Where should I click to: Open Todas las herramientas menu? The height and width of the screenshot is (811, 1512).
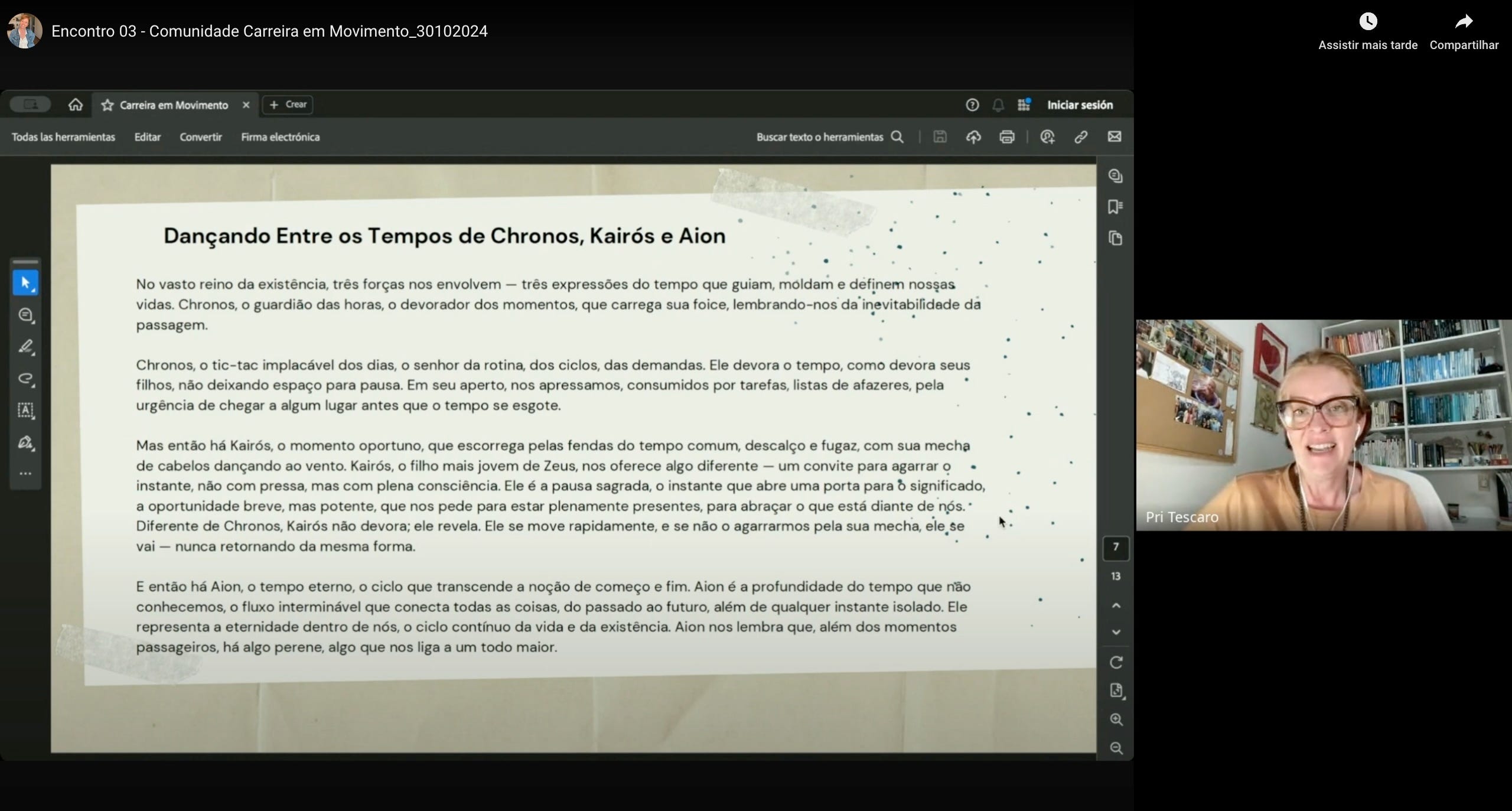(x=63, y=137)
